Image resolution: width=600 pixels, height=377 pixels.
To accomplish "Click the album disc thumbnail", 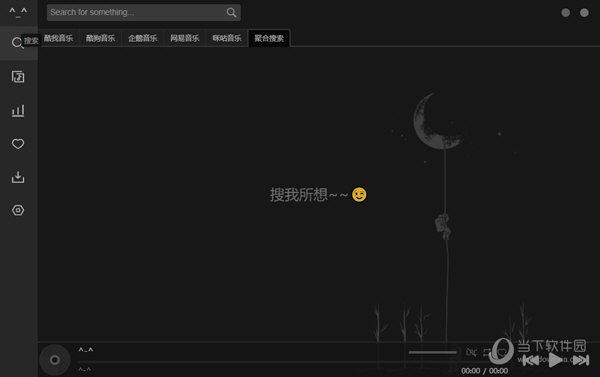I will pos(55,360).
